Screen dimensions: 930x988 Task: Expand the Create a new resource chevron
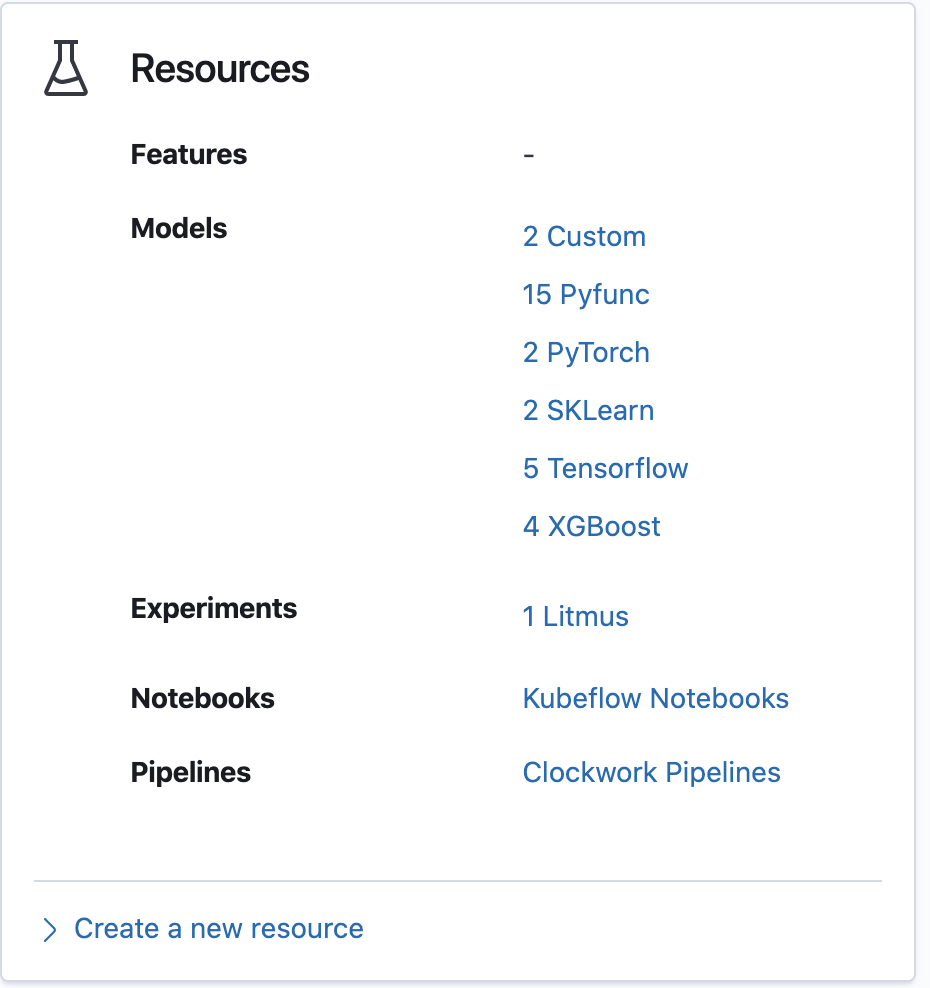(x=50, y=929)
